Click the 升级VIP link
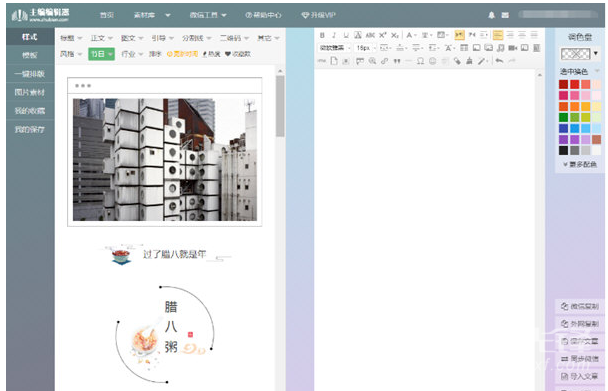This screenshot has width=608, height=391. tap(318, 15)
